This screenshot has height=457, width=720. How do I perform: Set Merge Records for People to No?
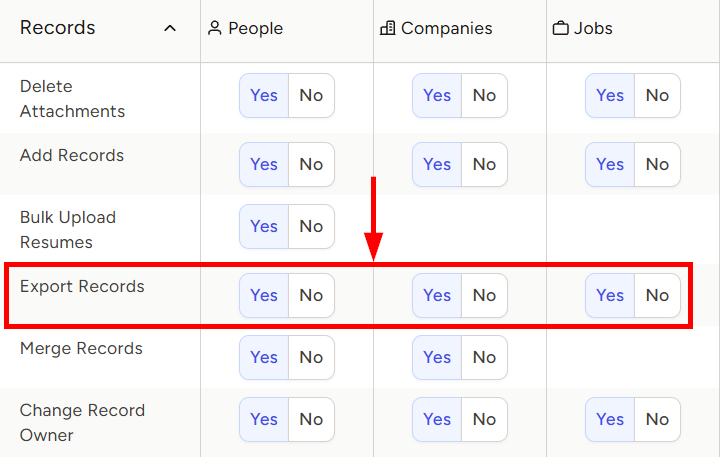(311, 357)
